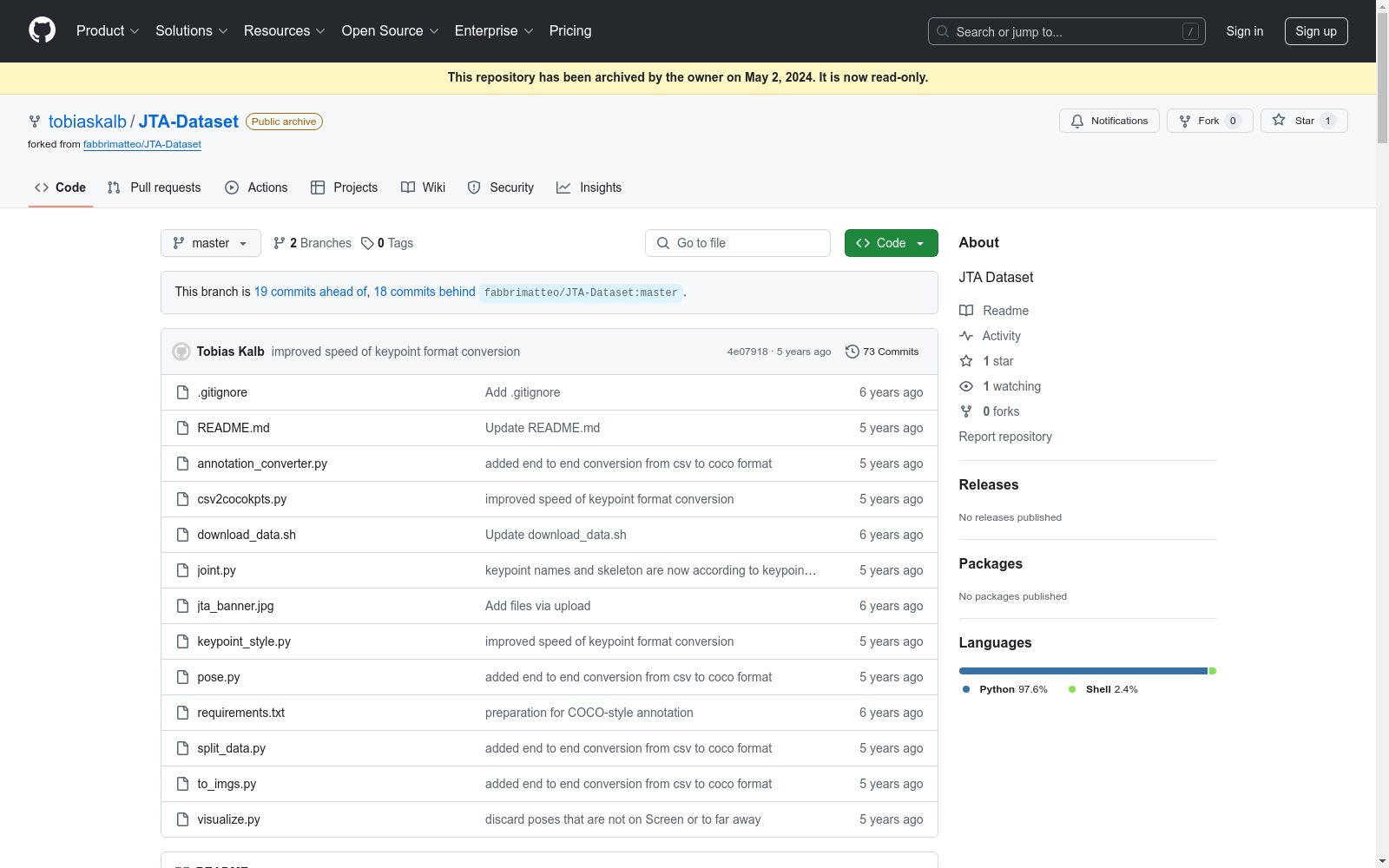Click the Shell segment of languages bar
Viewport: 1389px width, 868px height.
tap(1213, 671)
